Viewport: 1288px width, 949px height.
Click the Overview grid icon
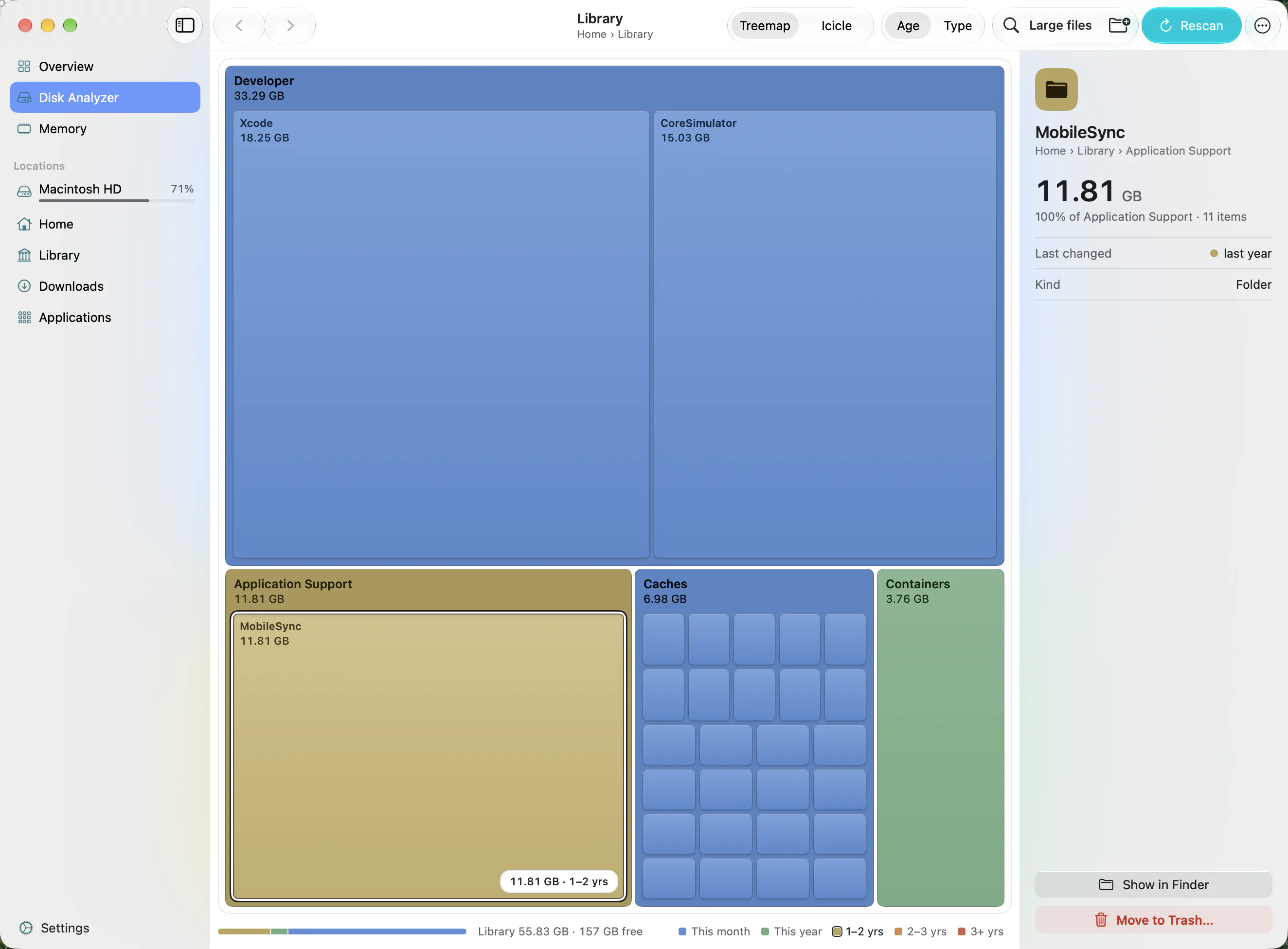(x=24, y=67)
